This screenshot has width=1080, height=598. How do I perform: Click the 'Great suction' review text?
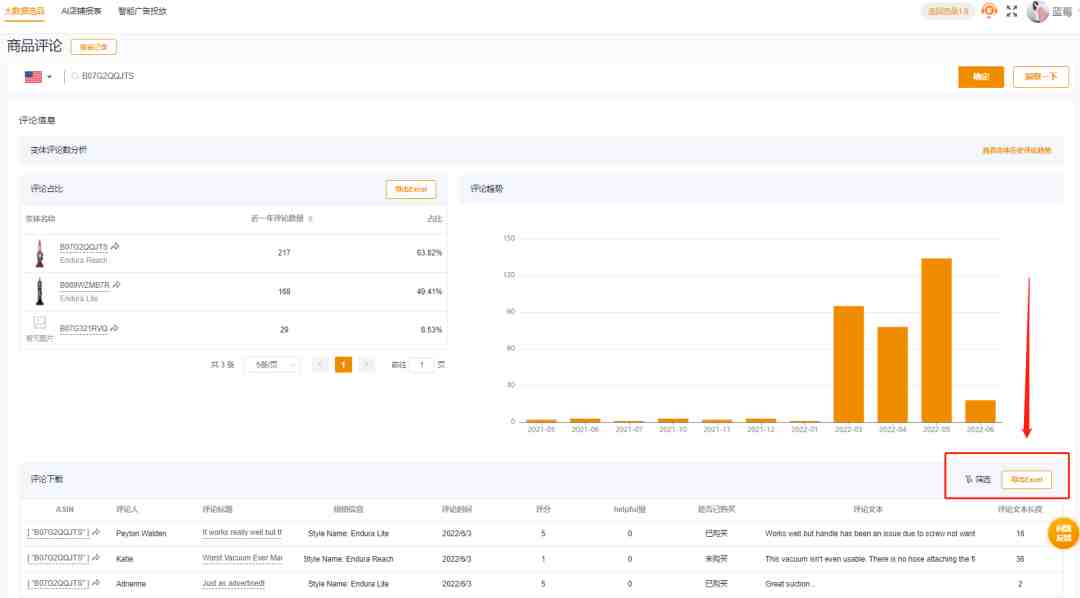point(789,584)
